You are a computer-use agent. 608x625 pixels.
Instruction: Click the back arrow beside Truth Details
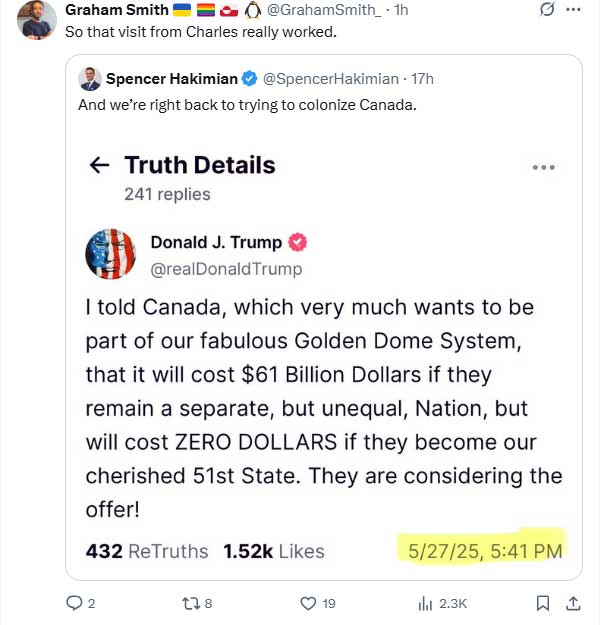pos(99,166)
